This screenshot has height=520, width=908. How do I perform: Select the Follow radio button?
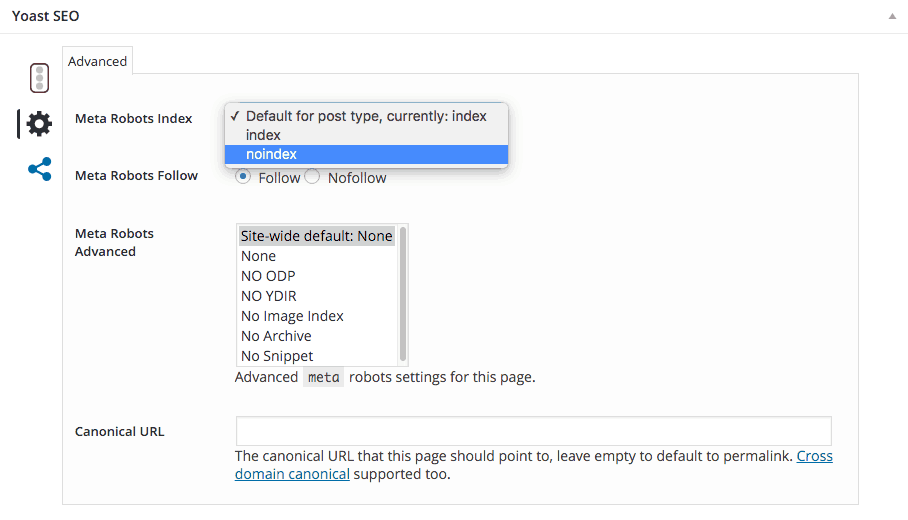pos(243,177)
